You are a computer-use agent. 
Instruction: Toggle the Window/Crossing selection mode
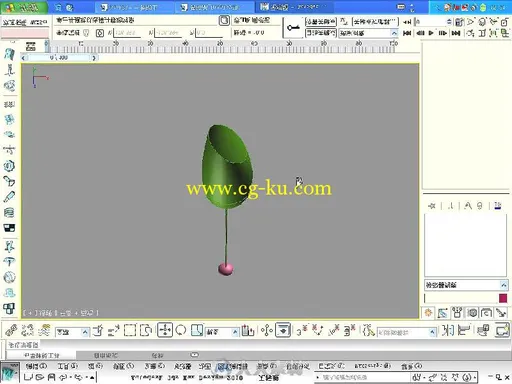click(146, 331)
